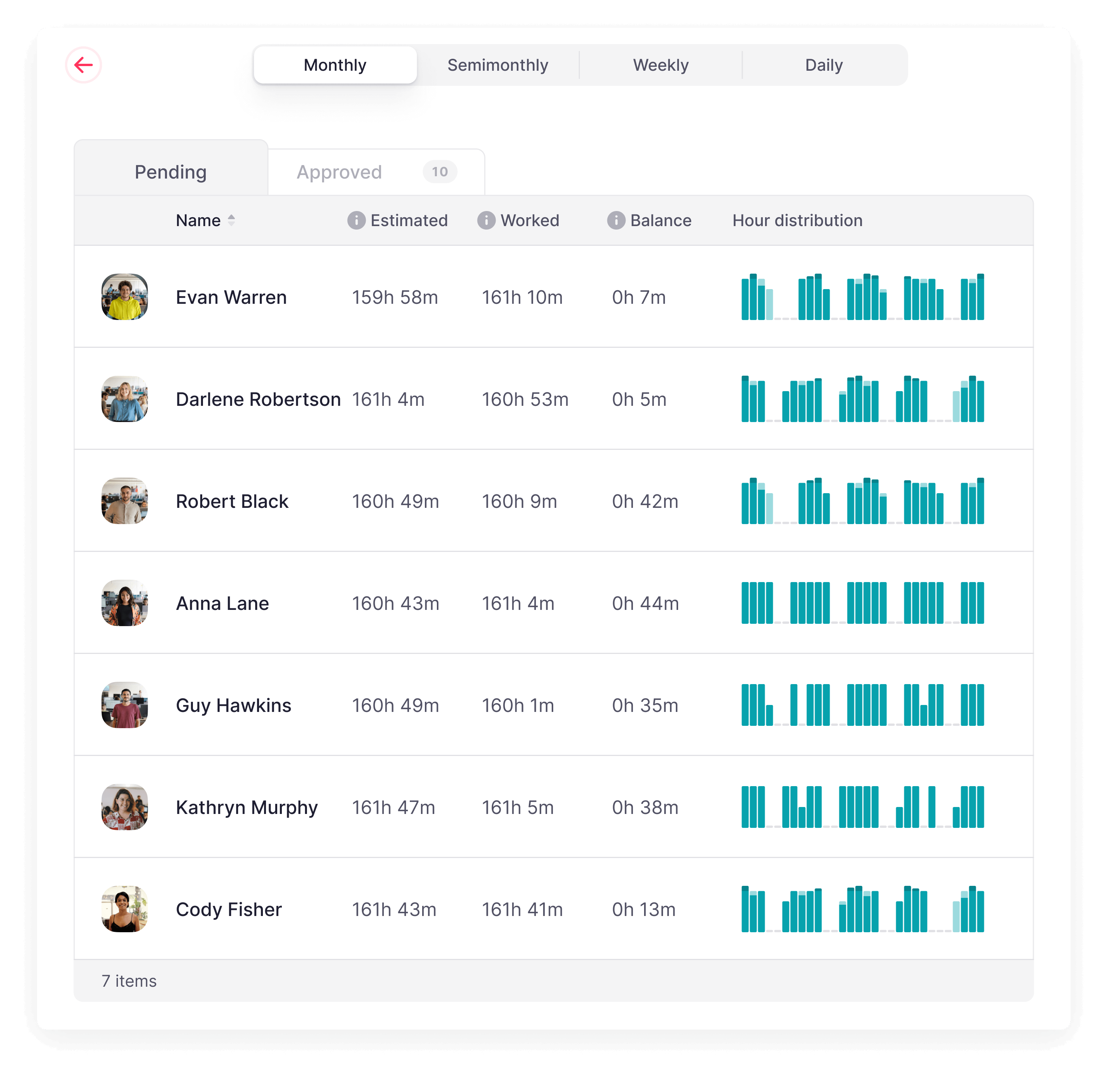Open the Pending tab
This screenshot has height=1076, width=1120.
pyautogui.click(x=170, y=172)
